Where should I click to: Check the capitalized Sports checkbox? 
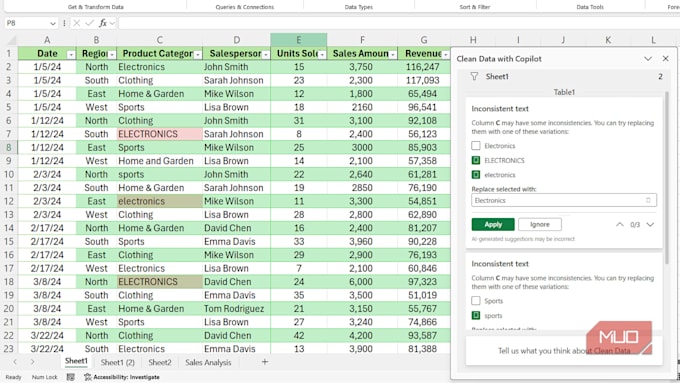(x=476, y=301)
